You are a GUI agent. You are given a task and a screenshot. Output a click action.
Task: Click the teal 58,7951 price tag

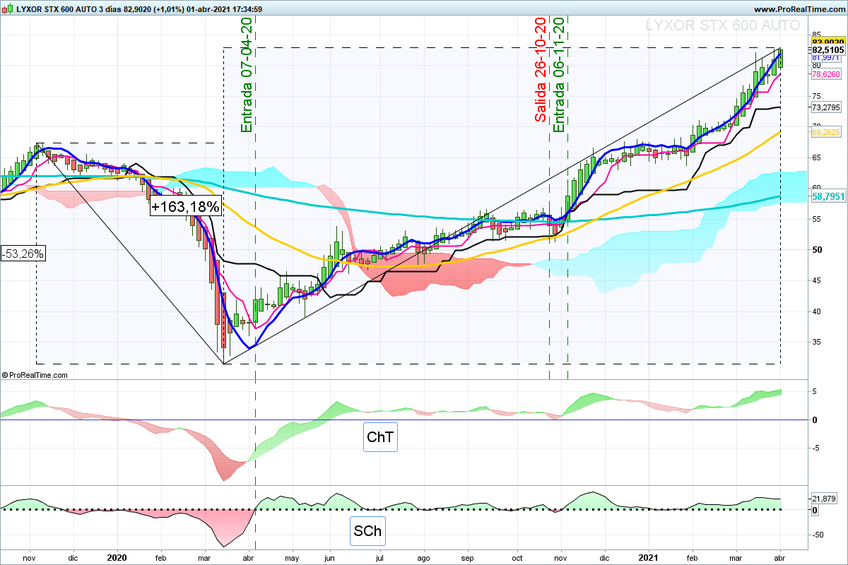827,197
